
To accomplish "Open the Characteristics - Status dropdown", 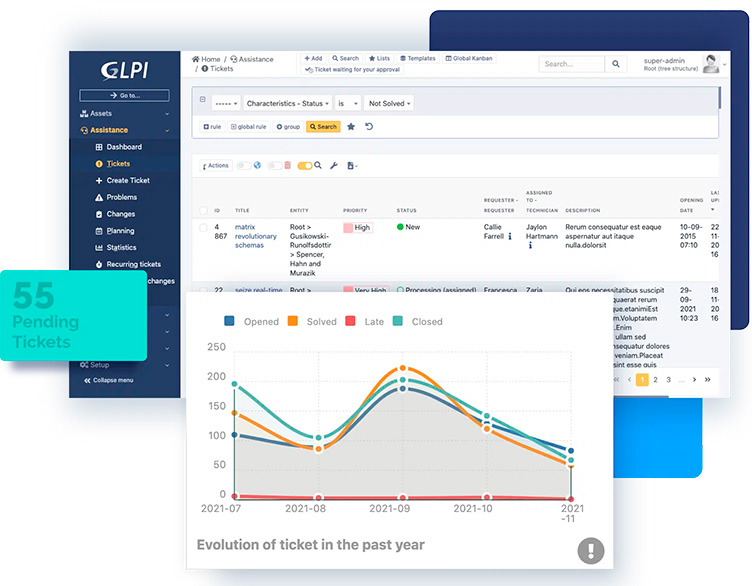I will [287, 103].
